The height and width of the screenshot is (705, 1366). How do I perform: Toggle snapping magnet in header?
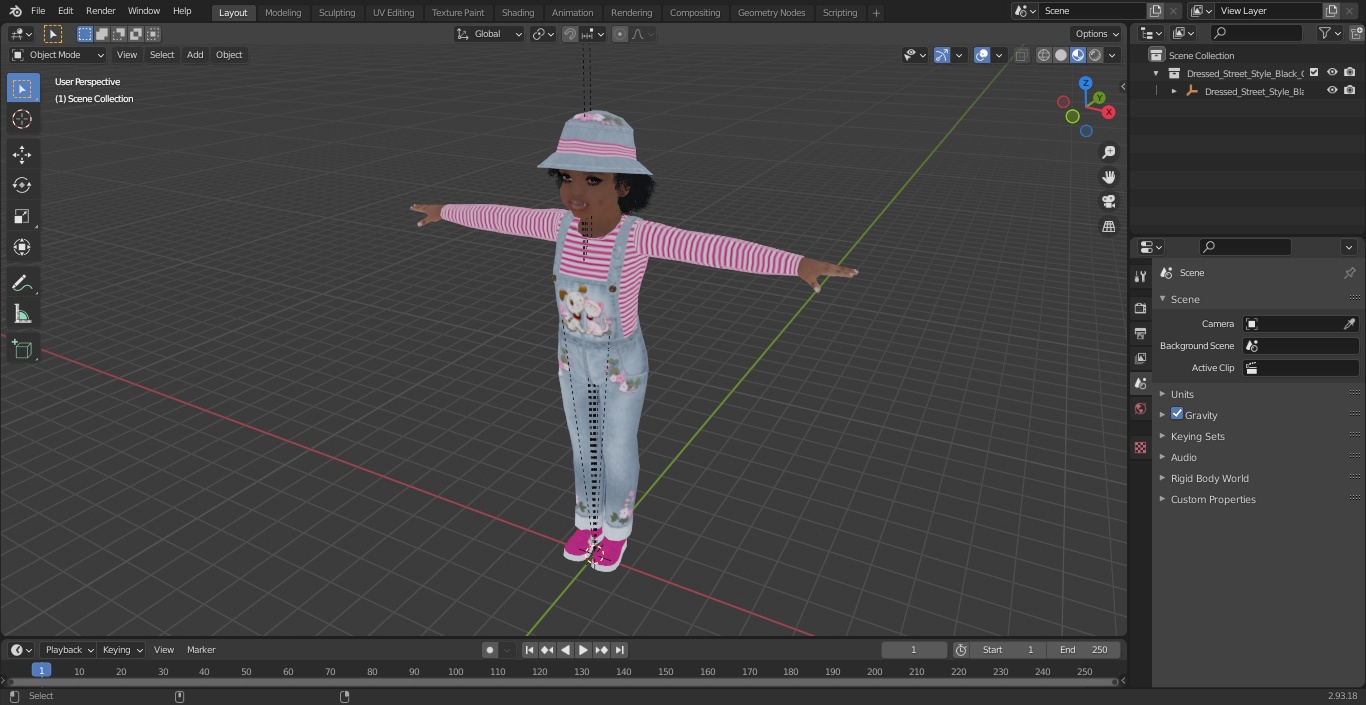coord(570,34)
